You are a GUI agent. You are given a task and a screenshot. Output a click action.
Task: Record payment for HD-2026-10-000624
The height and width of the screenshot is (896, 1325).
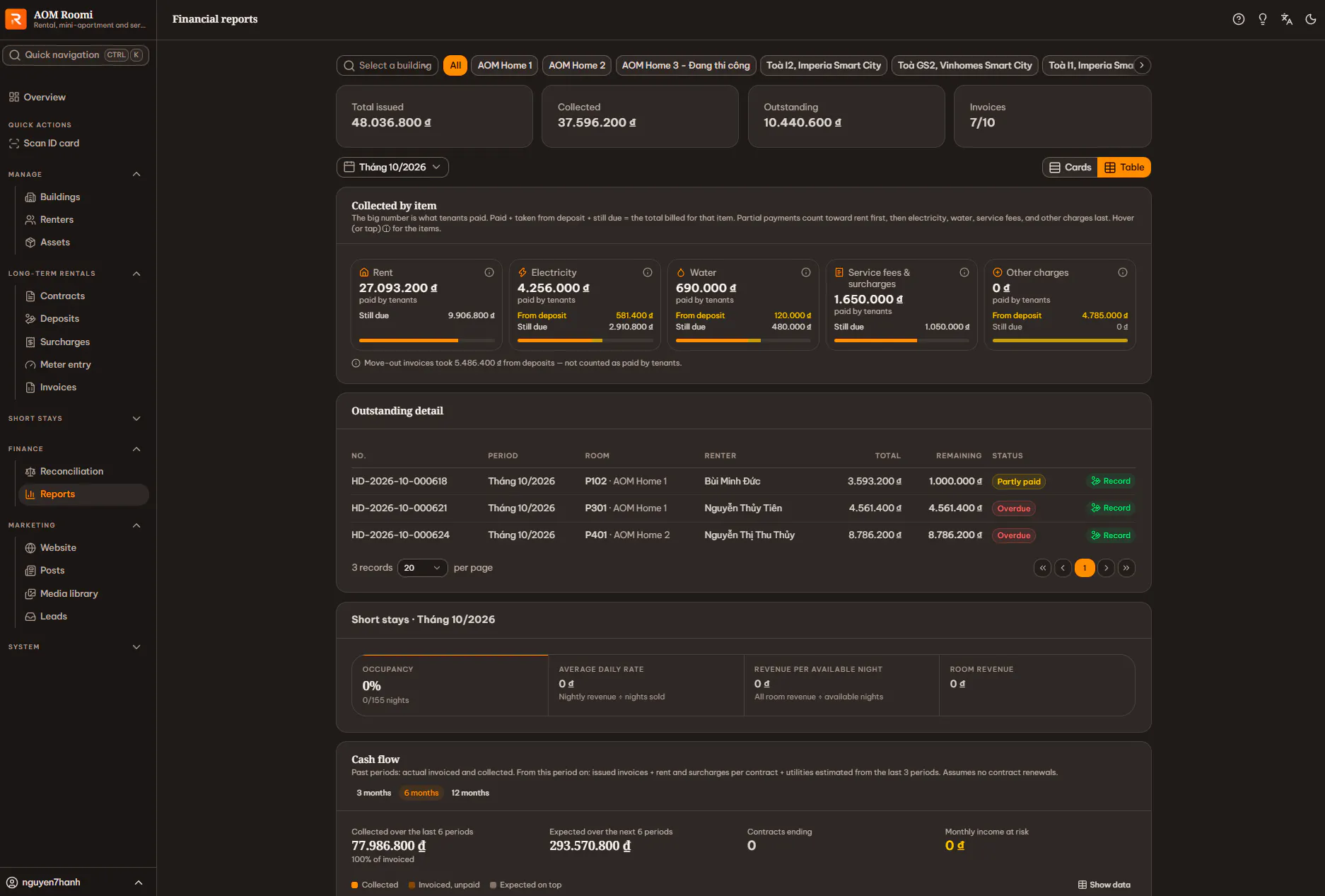(x=1111, y=535)
